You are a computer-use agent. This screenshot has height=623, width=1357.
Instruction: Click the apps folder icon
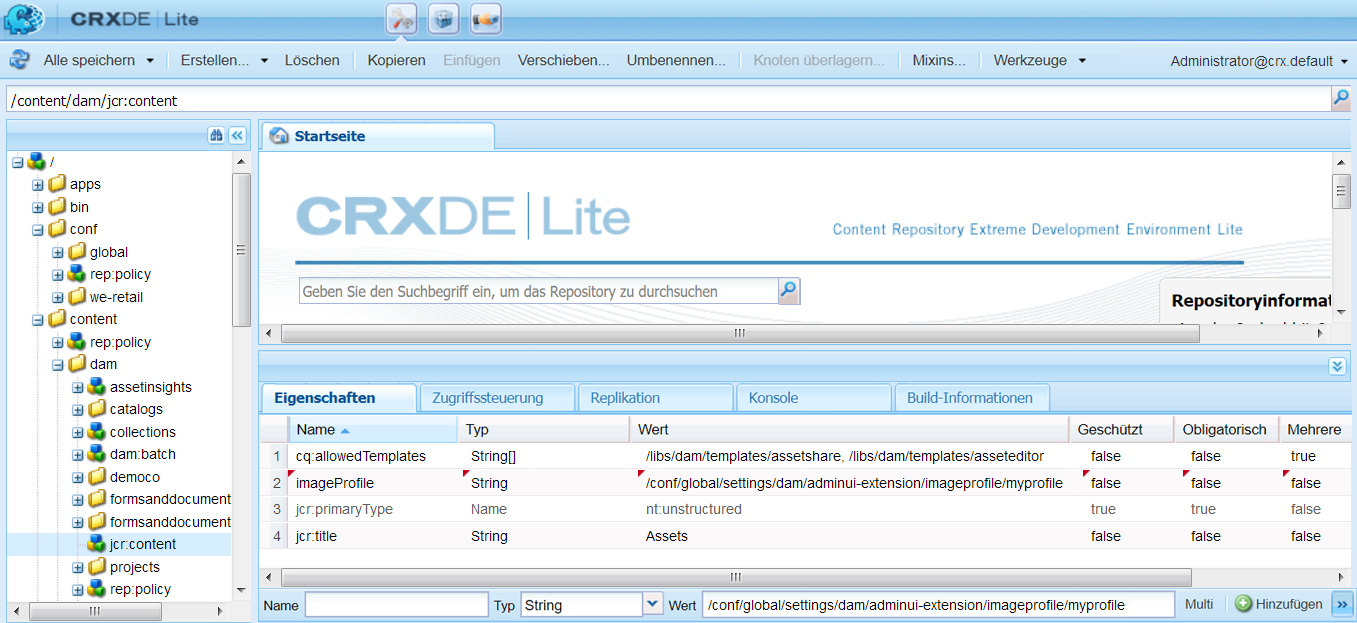[x=57, y=184]
